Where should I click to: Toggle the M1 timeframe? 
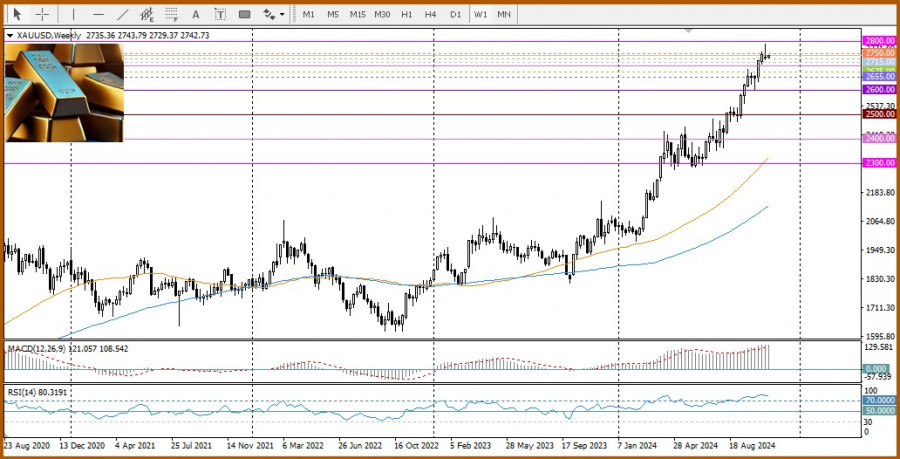tap(309, 14)
